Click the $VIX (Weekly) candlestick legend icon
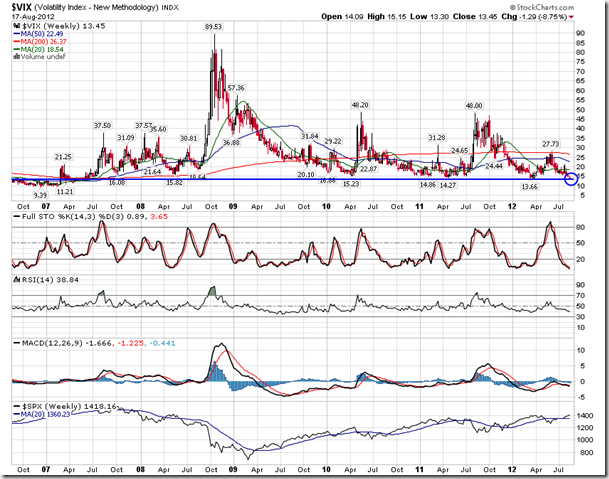Viewport: 609px width, 479px height. (16, 27)
